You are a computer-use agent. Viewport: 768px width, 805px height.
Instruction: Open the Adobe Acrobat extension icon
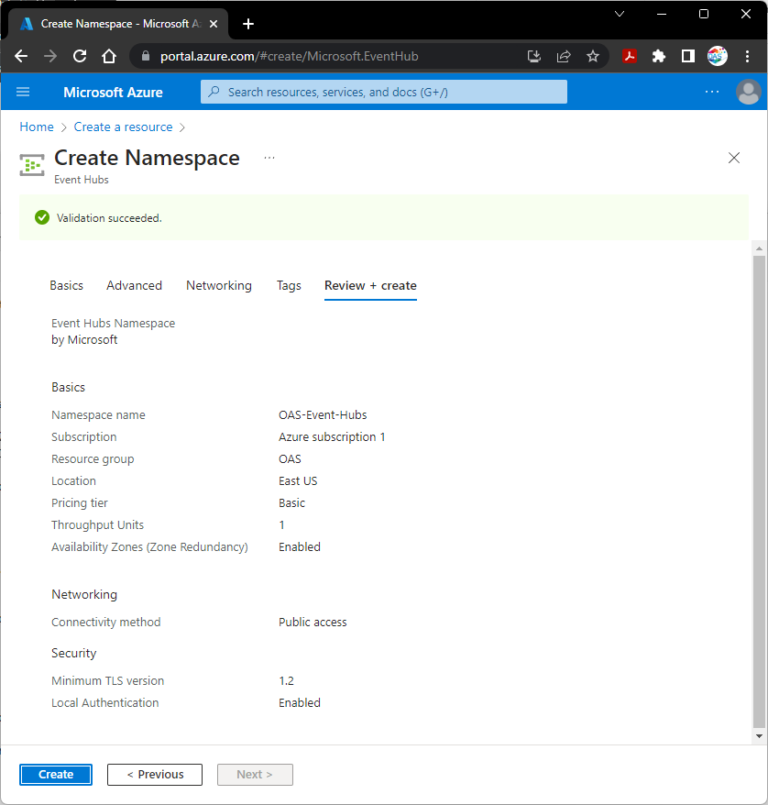(x=629, y=57)
